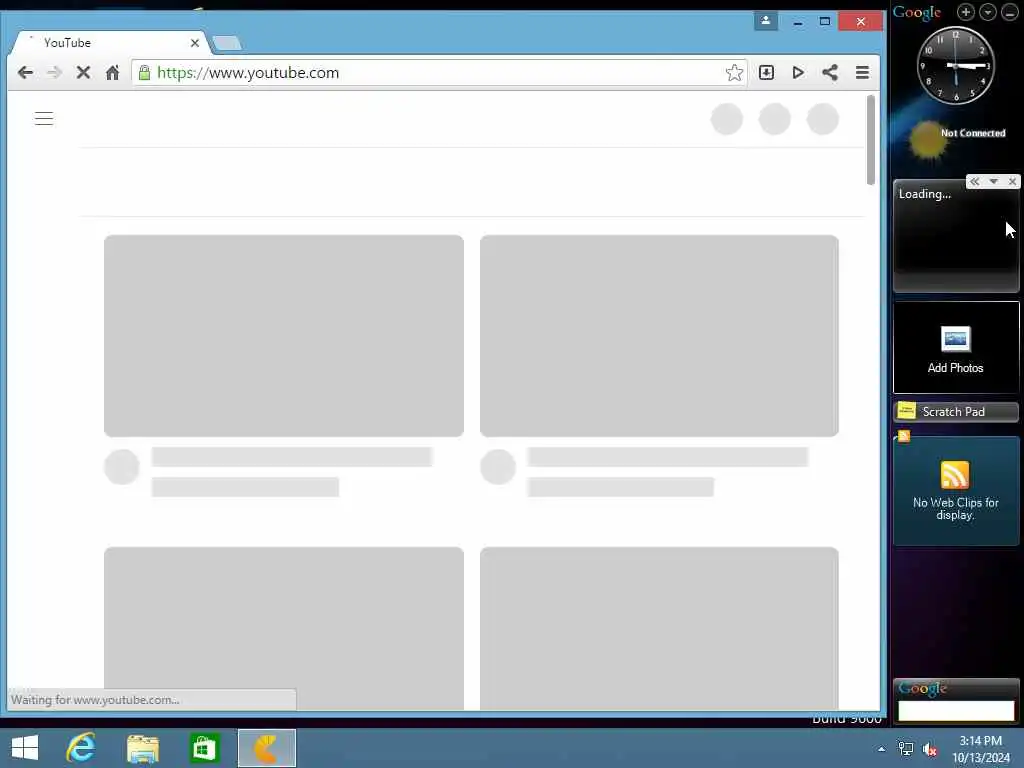
Task: Stop loading the page with the X button
Action: [83, 72]
